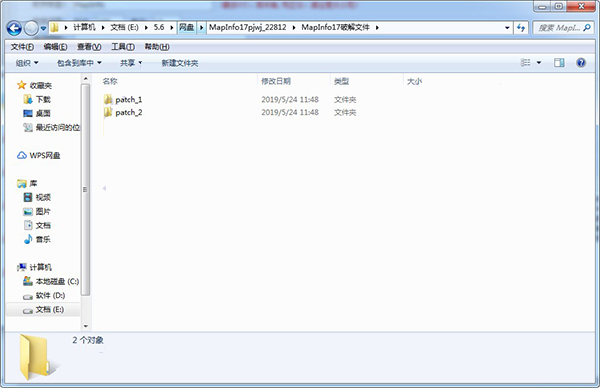
Task: Expand the arrow after 文档 (E:) breadcrumb
Action: pos(146,28)
